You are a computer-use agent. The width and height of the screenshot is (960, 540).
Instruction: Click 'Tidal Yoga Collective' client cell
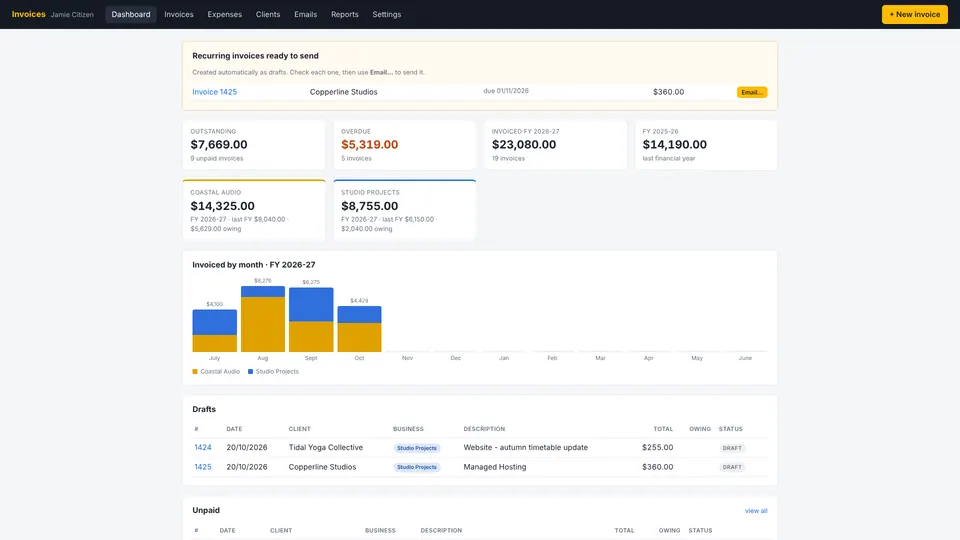click(326, 448)
